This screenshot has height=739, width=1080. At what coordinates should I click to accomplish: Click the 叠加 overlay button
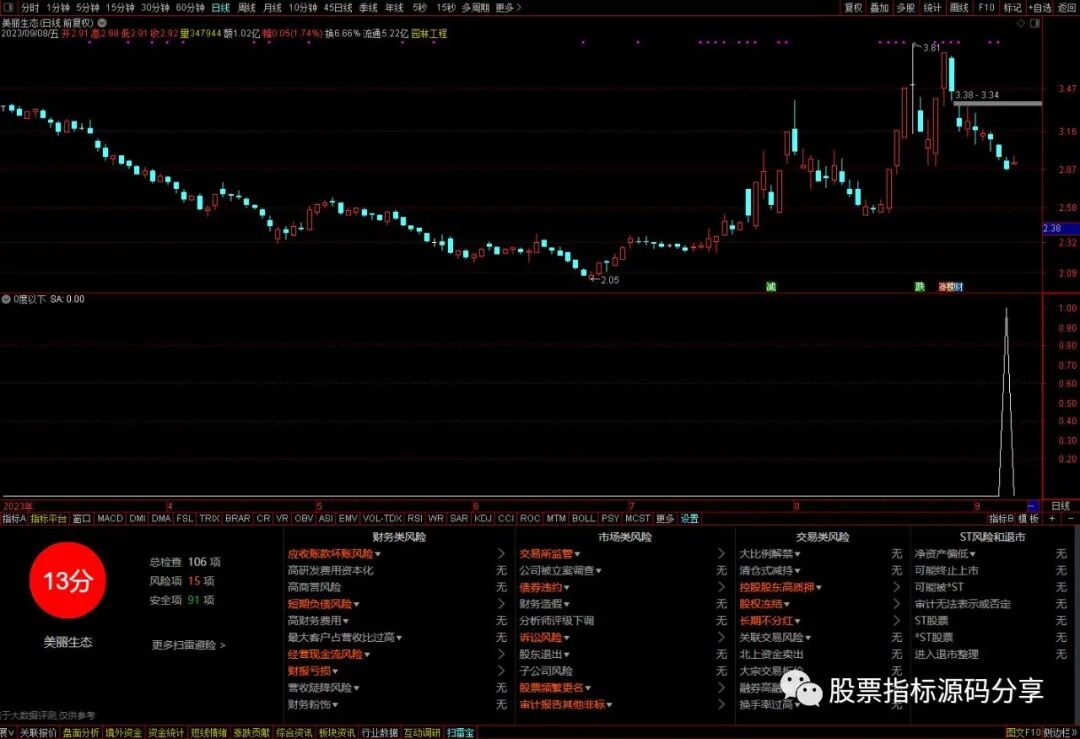[x=880, y=8]
